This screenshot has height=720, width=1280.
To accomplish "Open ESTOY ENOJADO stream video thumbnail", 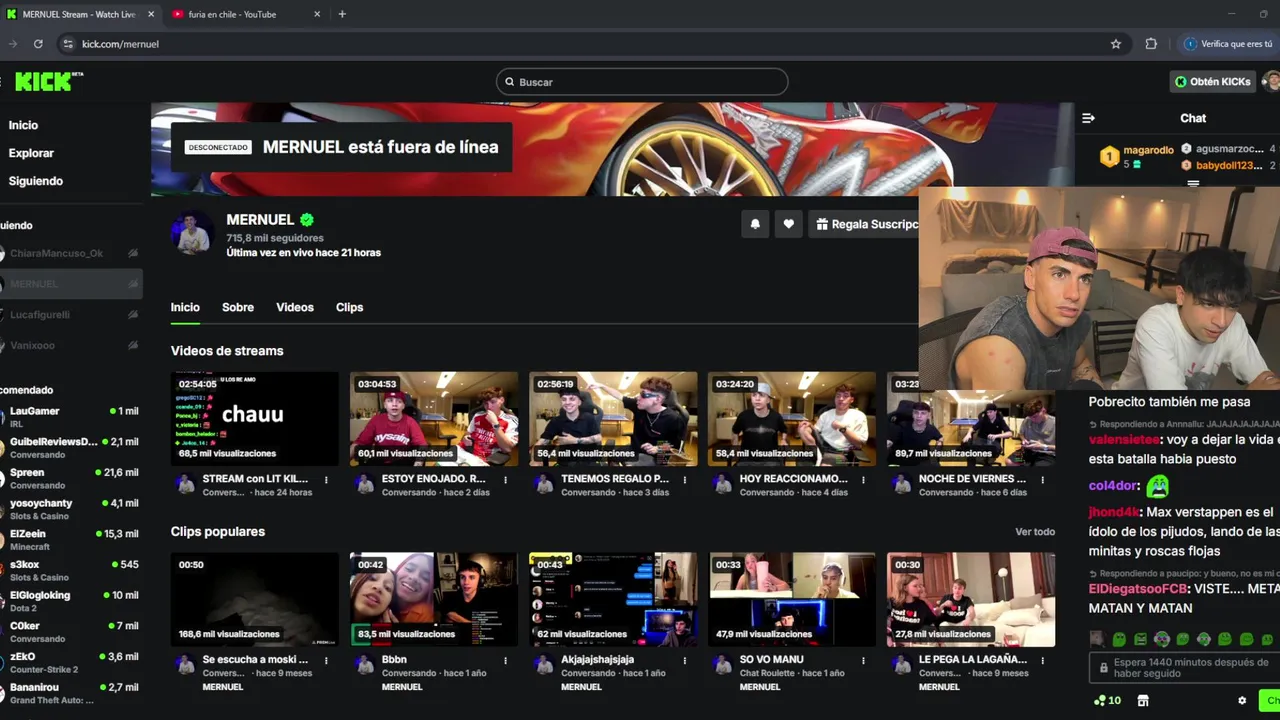I will 434,418.
